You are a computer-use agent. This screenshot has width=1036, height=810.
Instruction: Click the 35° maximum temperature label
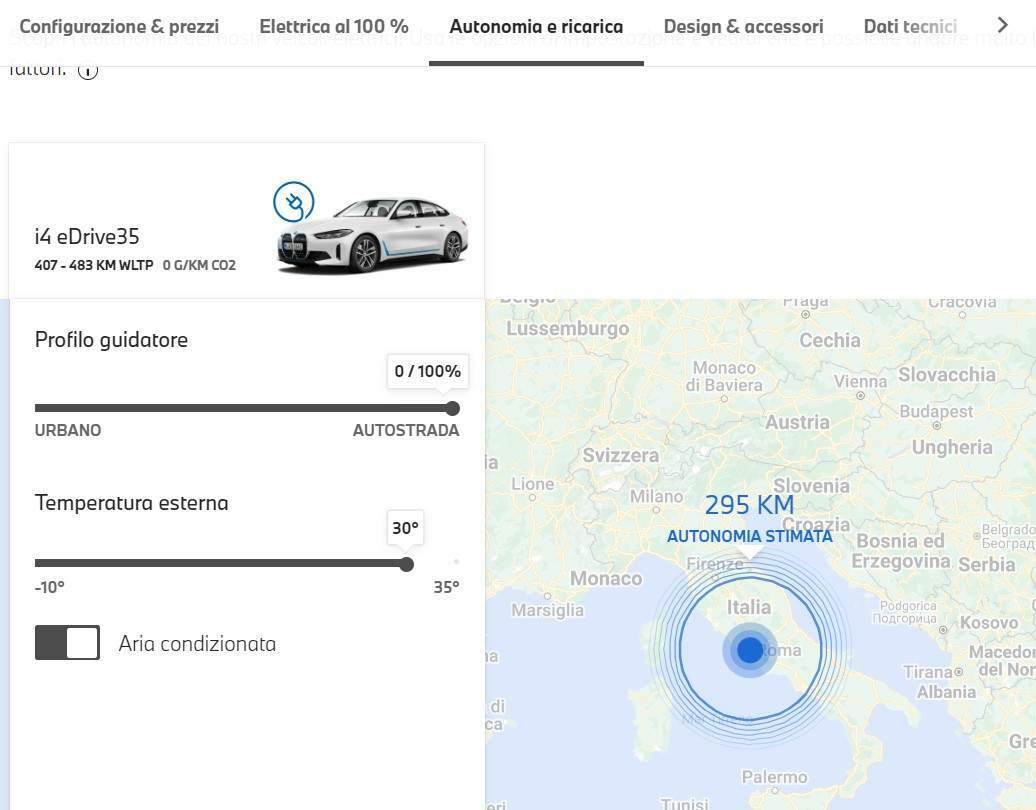tap(447, 587)
